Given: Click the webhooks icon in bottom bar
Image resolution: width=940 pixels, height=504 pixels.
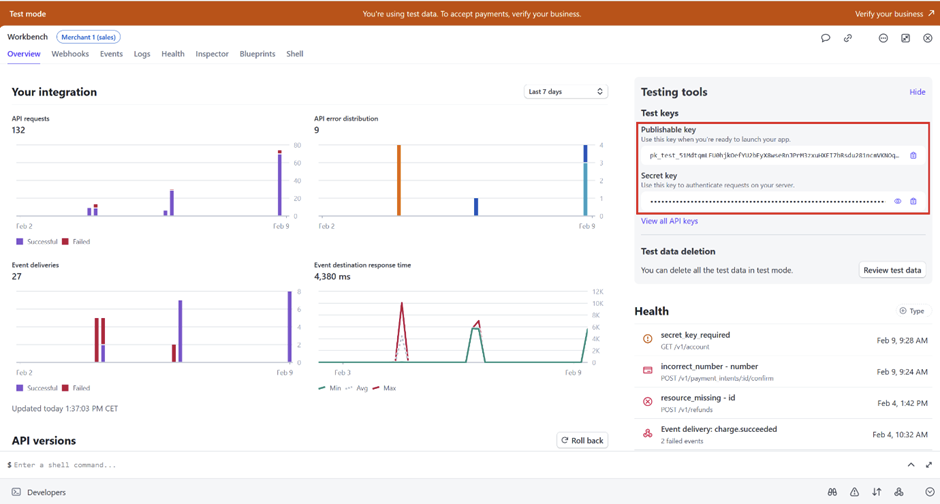Looking at the screenshot, I should coord(899,492).
